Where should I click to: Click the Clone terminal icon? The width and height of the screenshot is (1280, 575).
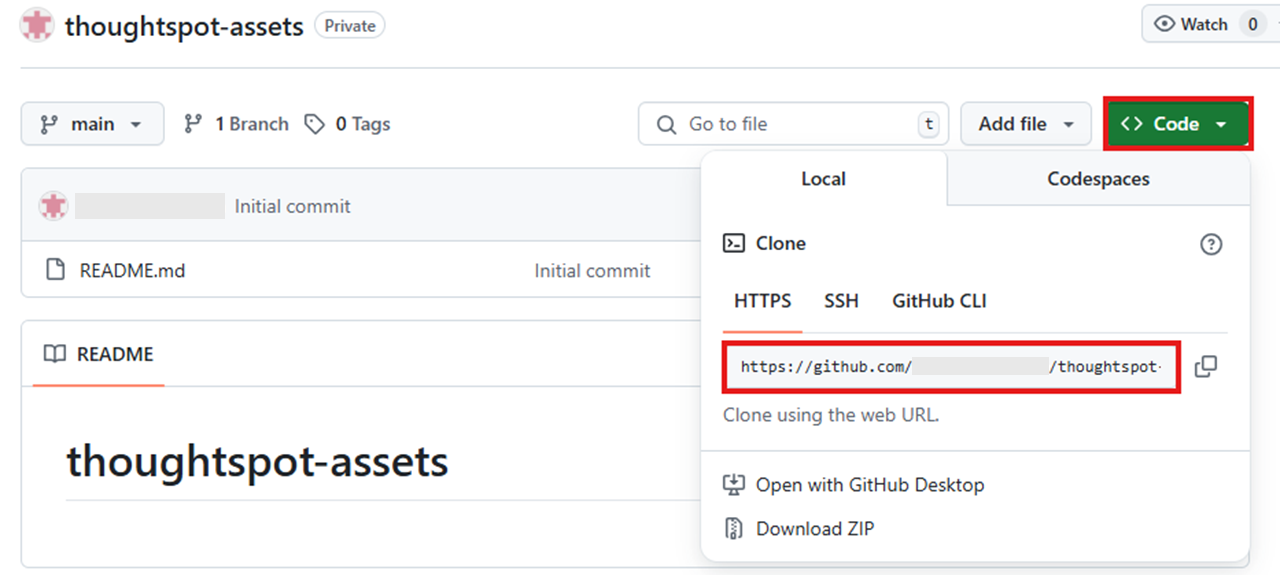[x=734, y=243]
